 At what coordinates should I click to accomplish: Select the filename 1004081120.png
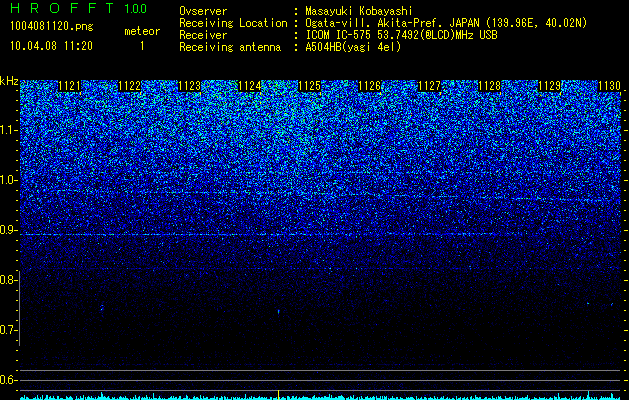[52, 27]
